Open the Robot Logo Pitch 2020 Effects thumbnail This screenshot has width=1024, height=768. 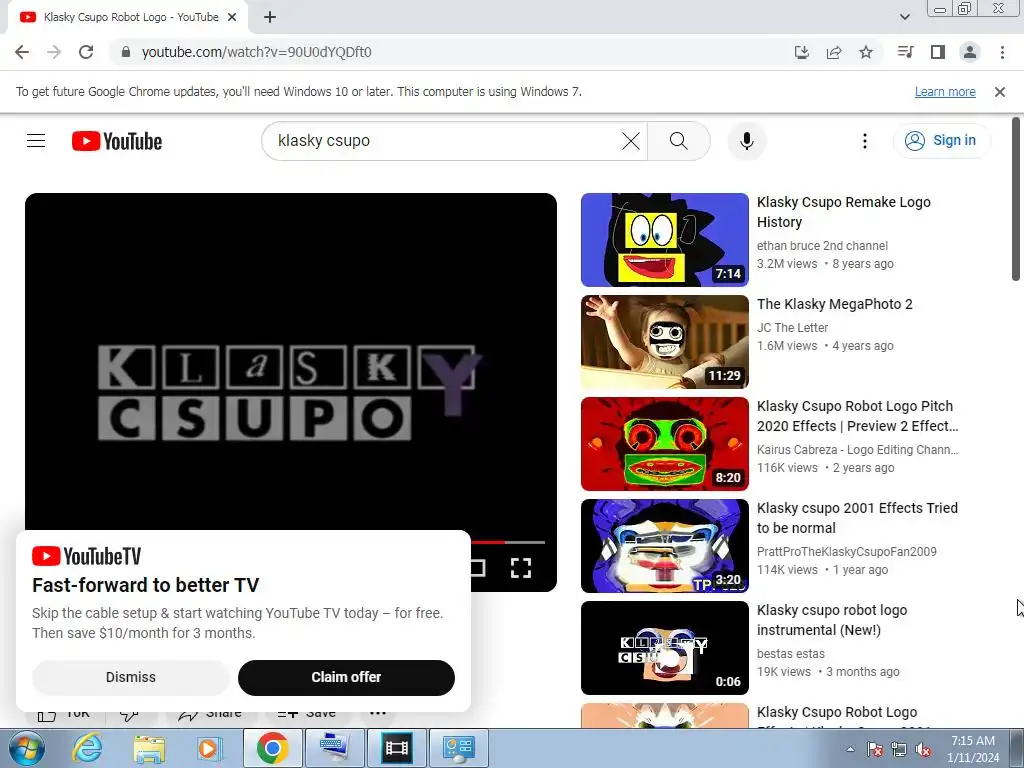point(665,443)
